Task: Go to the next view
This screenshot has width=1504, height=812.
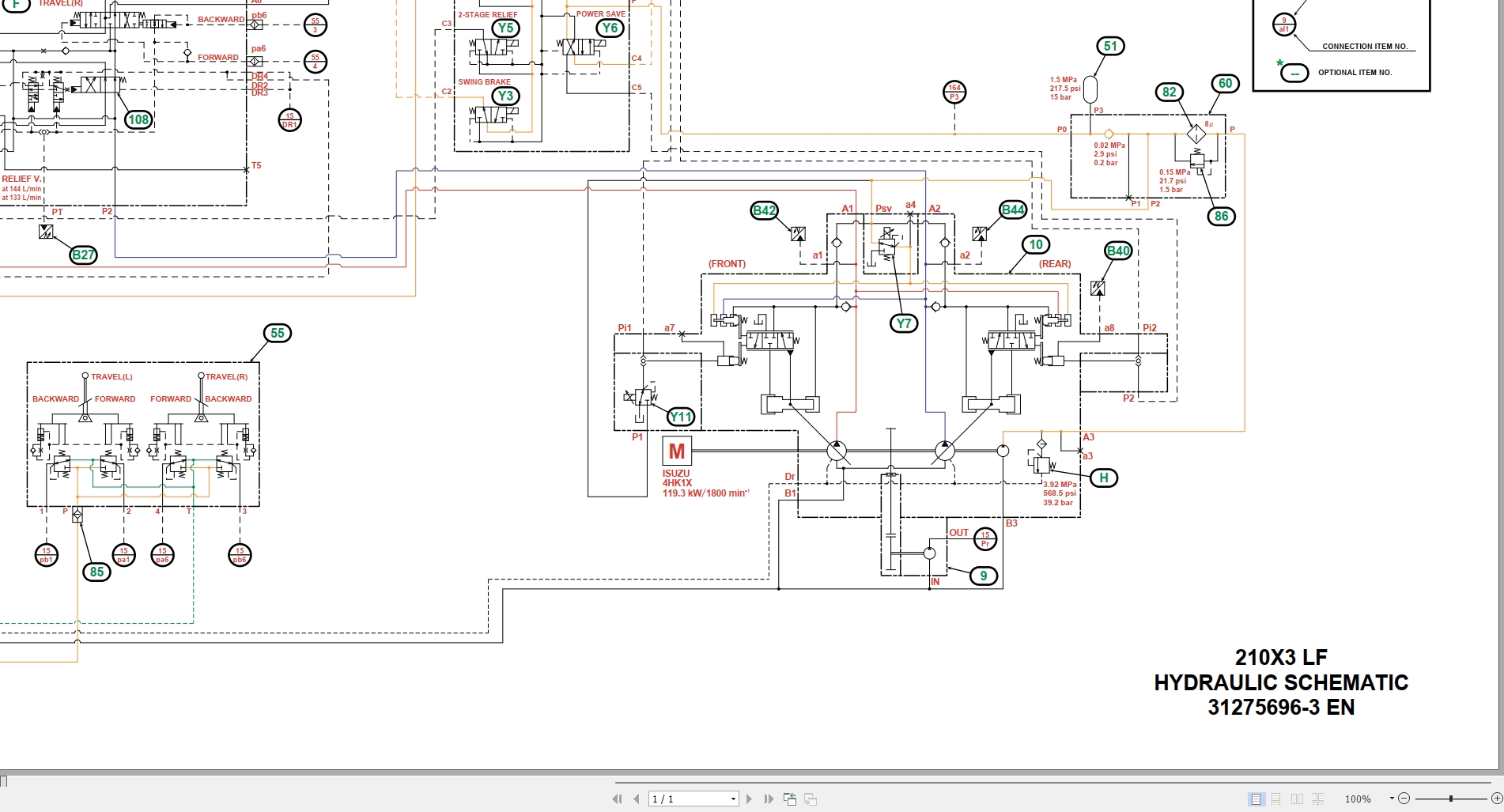Action: click(x=811, y=799)
